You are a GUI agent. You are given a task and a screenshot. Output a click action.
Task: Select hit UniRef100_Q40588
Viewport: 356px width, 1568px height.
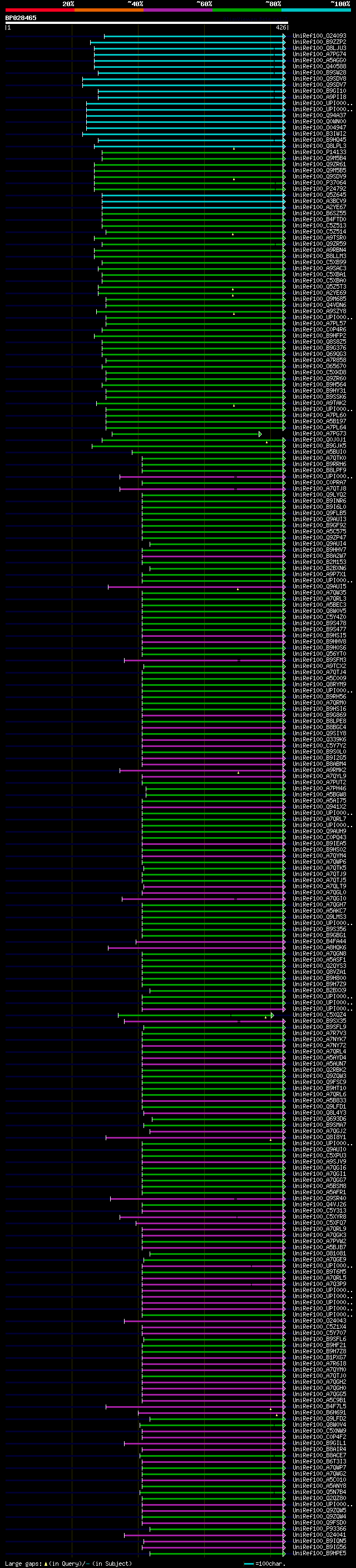coord(319,66)
